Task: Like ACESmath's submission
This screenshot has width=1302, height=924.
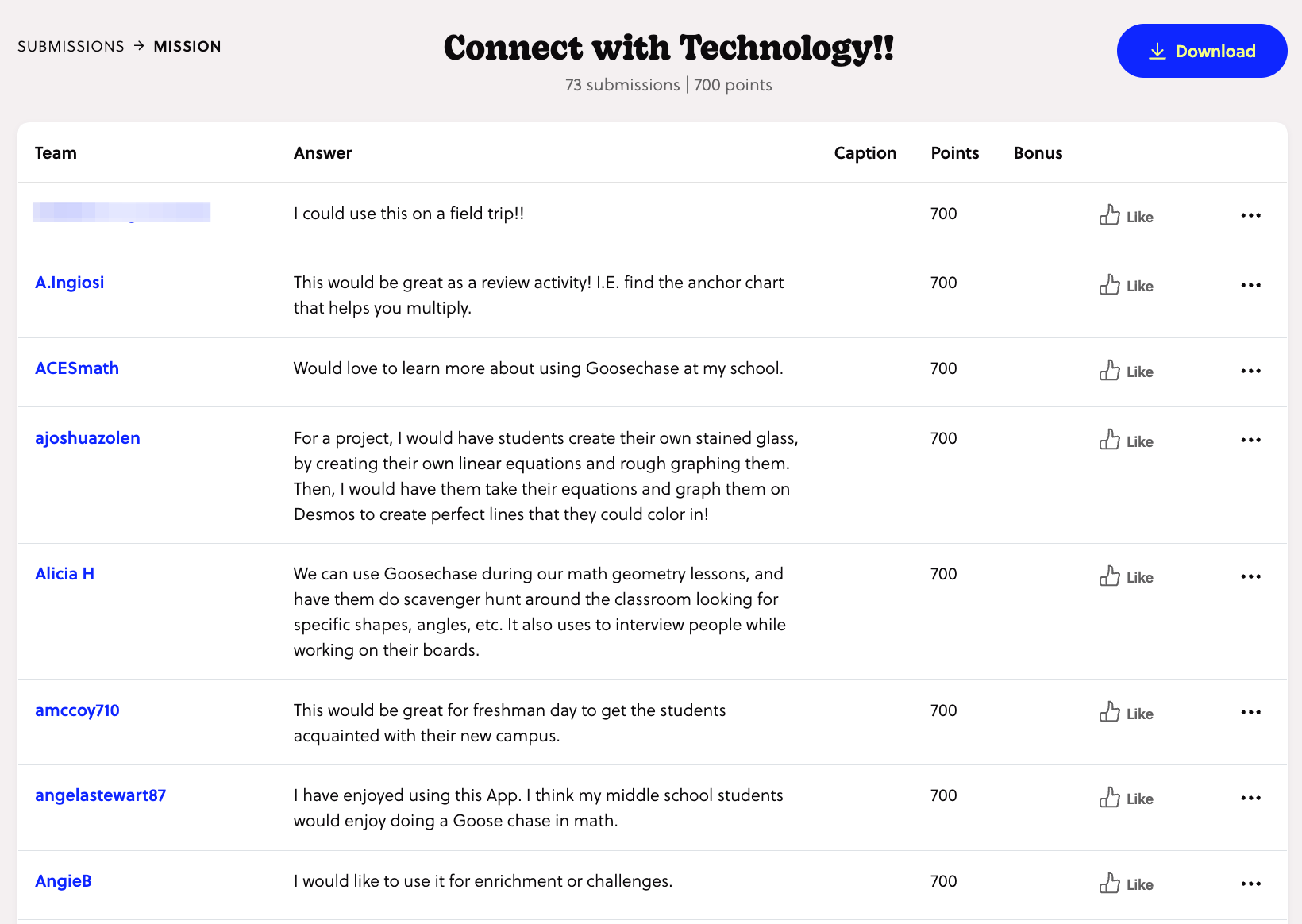Action: [x=1125, y=371]
